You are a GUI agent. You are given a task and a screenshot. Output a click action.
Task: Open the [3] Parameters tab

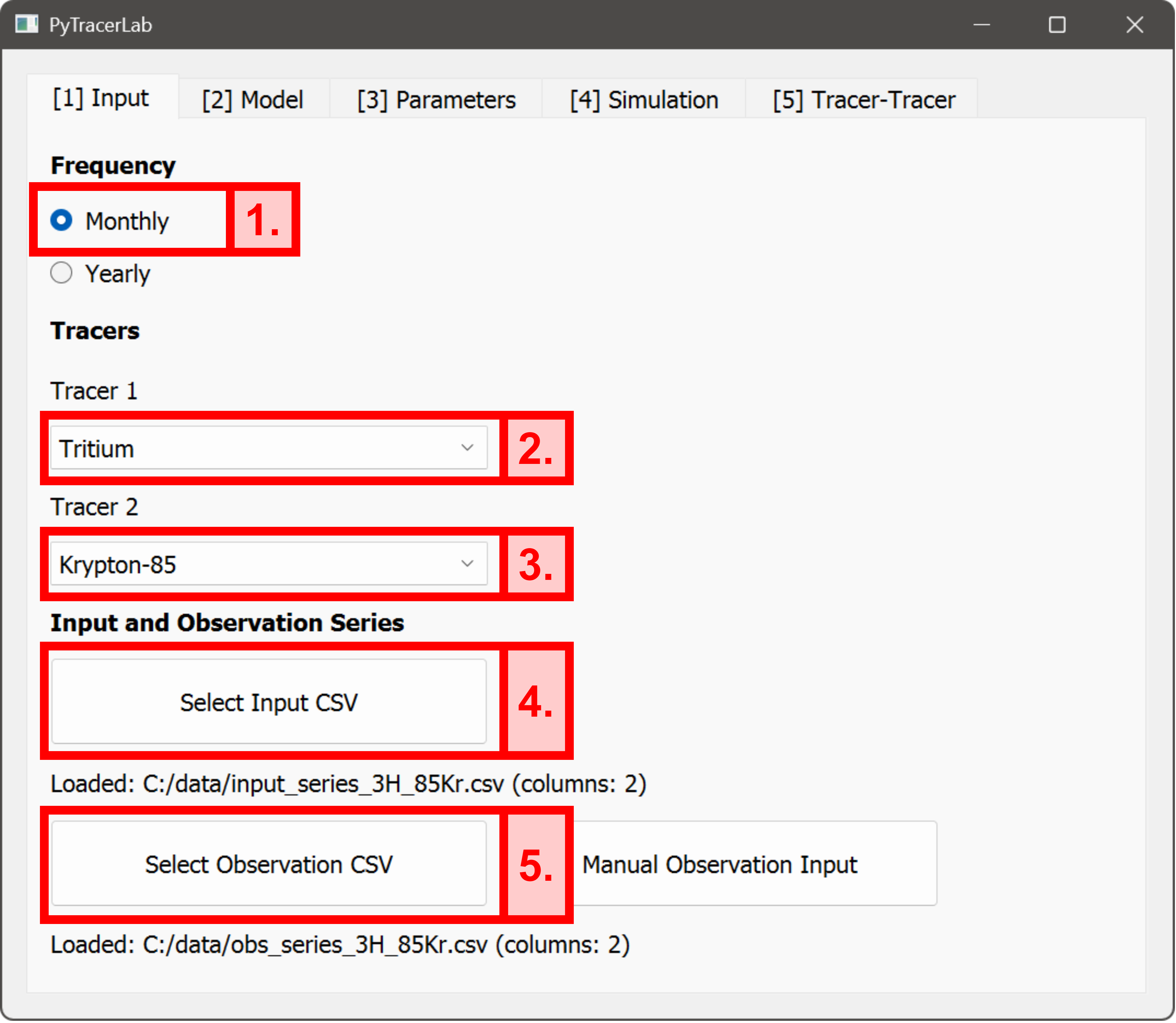point(436,98)
